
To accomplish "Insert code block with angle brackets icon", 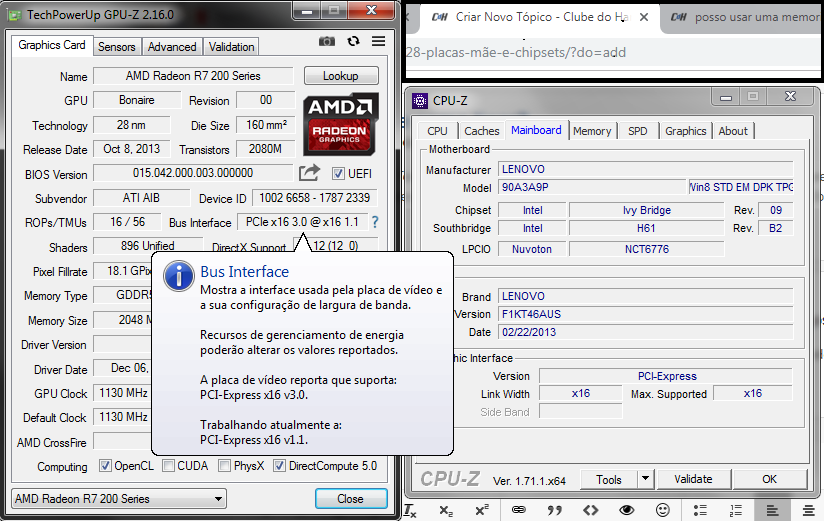I will pos(590,510).
